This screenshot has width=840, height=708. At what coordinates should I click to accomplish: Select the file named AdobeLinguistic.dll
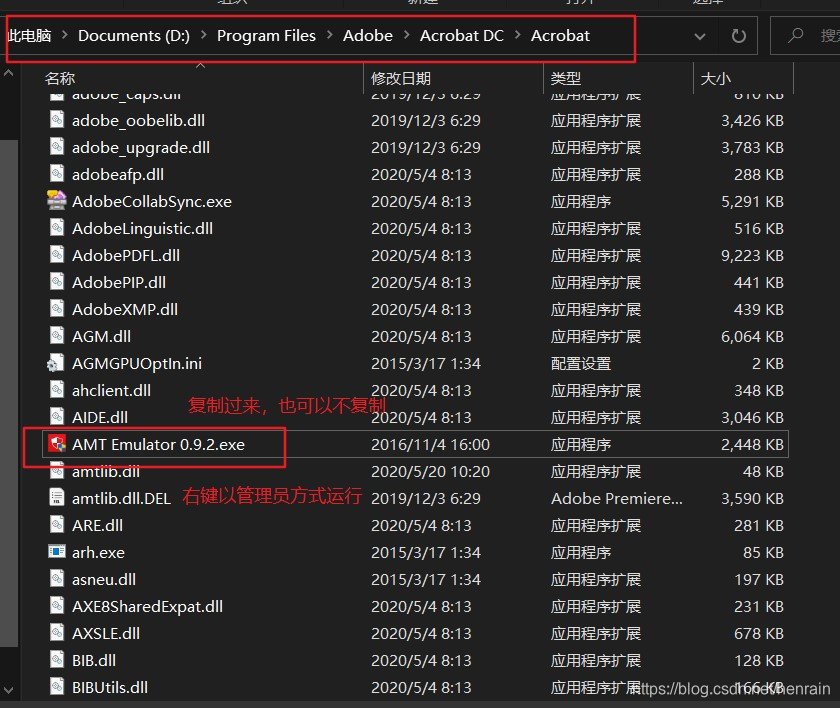tap(142, 228)
